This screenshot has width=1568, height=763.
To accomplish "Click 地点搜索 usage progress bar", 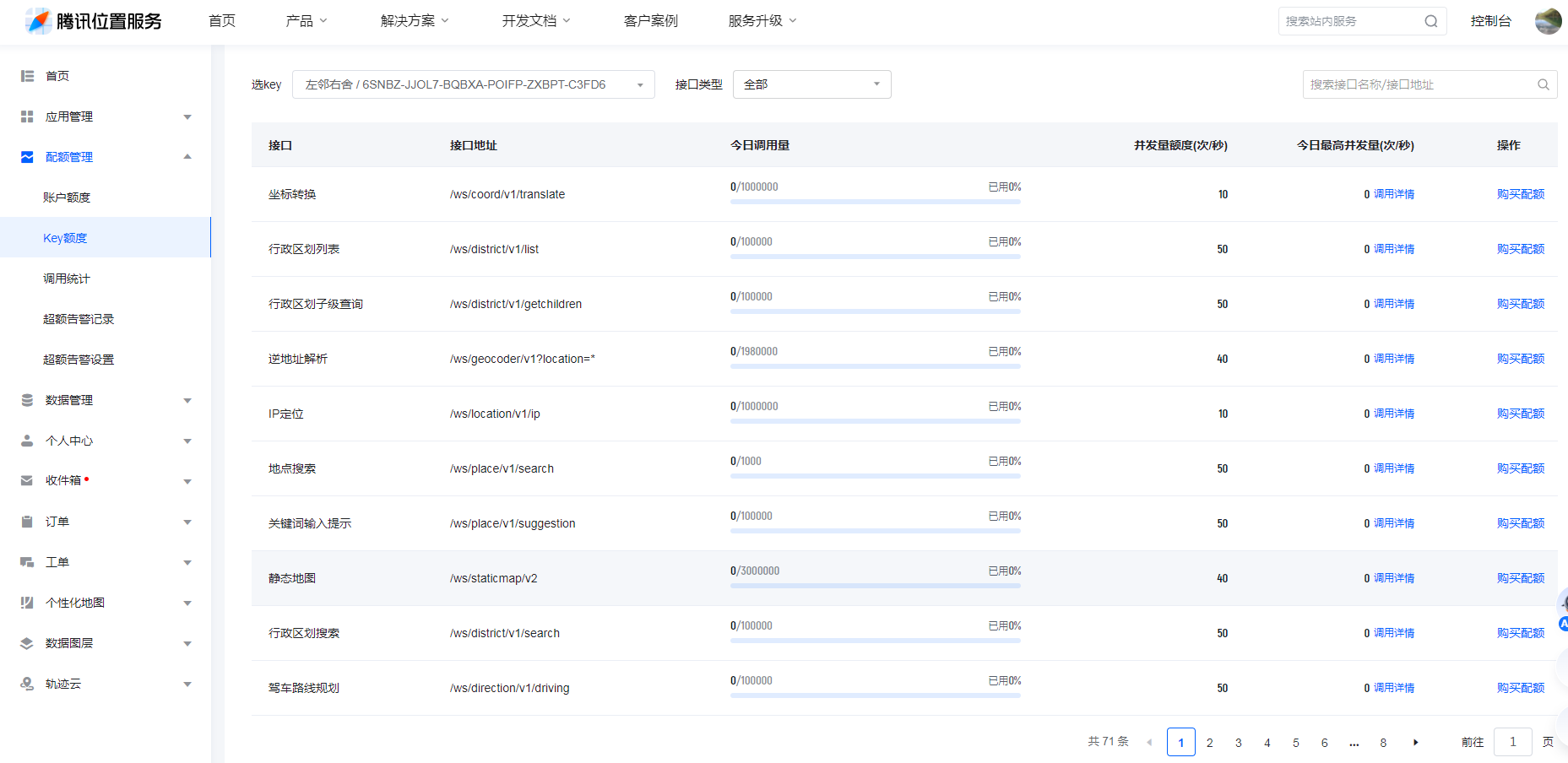I will pos(876,476).
